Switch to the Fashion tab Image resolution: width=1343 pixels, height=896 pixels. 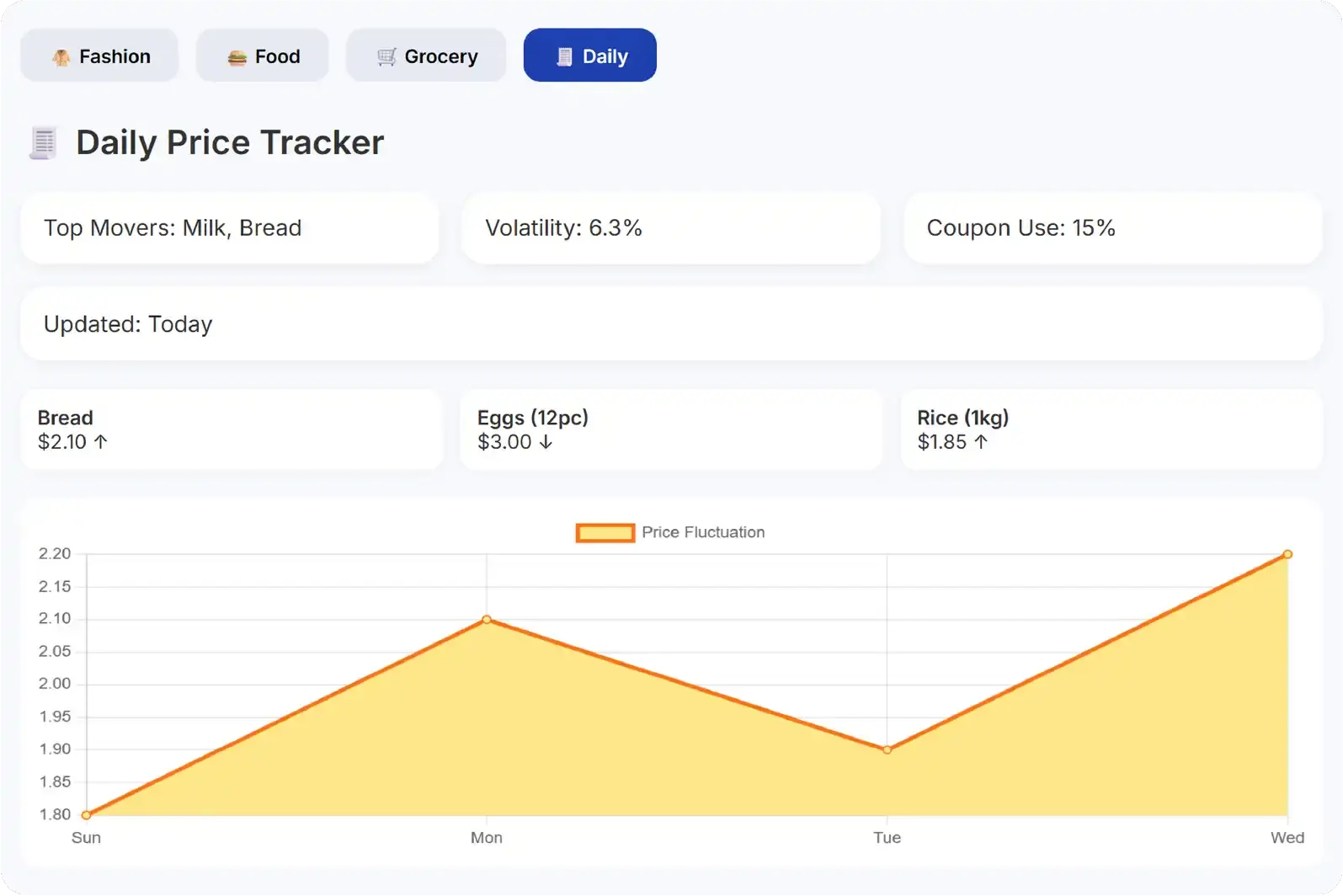tap(99, 56)
